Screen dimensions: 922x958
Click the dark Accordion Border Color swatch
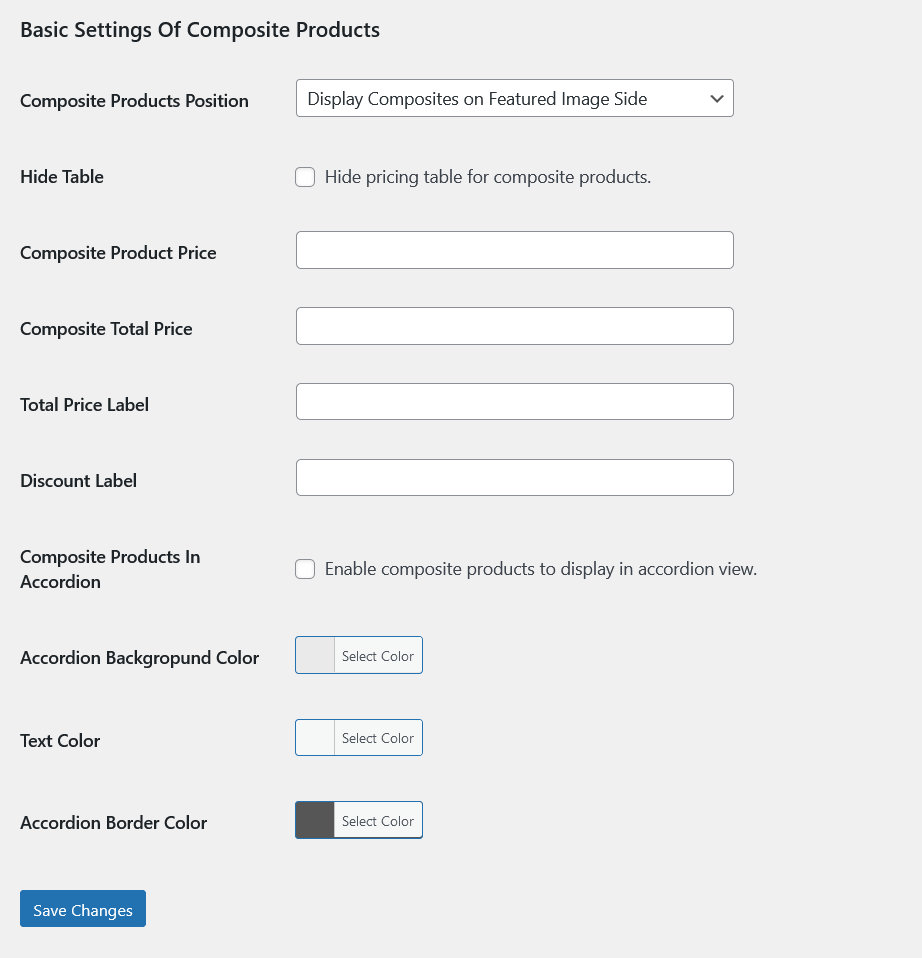(315, 821)
